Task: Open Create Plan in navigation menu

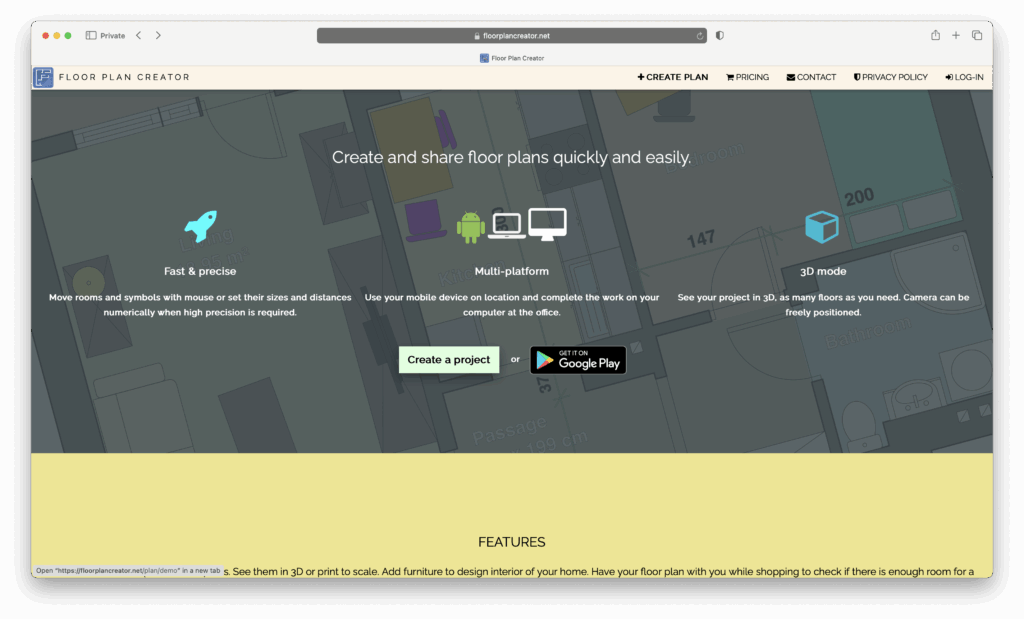Action: point(673,77)
